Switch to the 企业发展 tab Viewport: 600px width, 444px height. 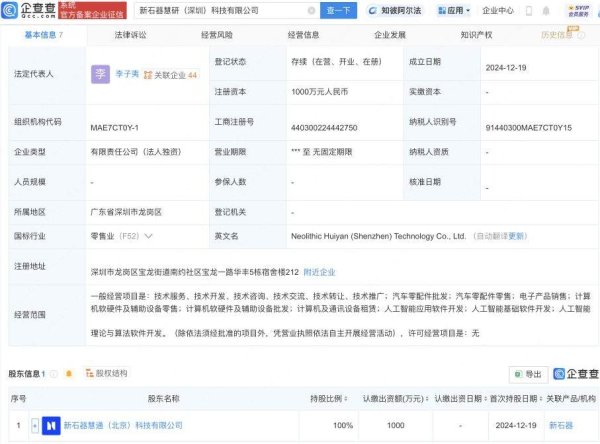point(390,35)
